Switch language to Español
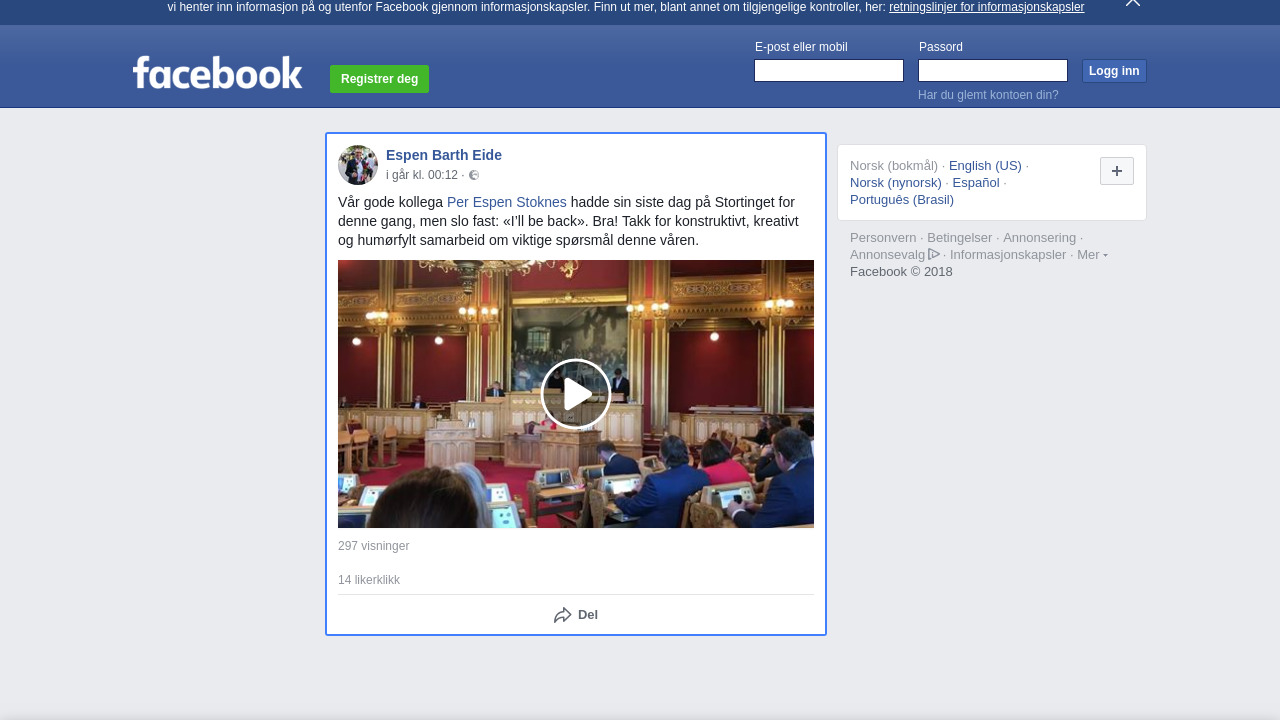 [x=976, y=183]
